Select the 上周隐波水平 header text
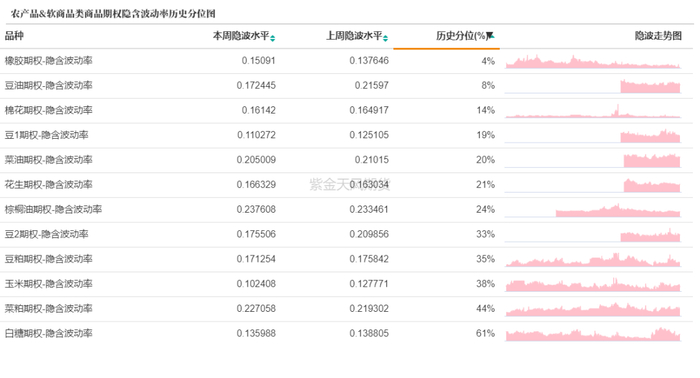 point(354,36)
